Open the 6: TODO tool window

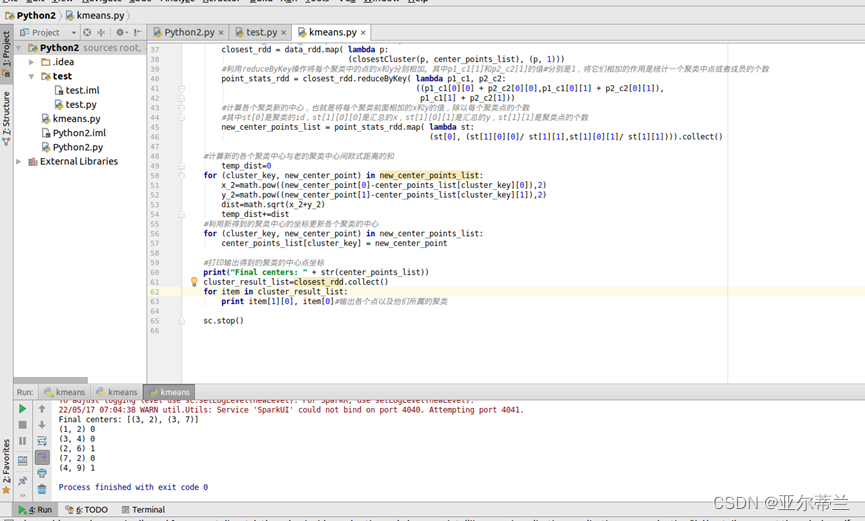tap(86, 510)
